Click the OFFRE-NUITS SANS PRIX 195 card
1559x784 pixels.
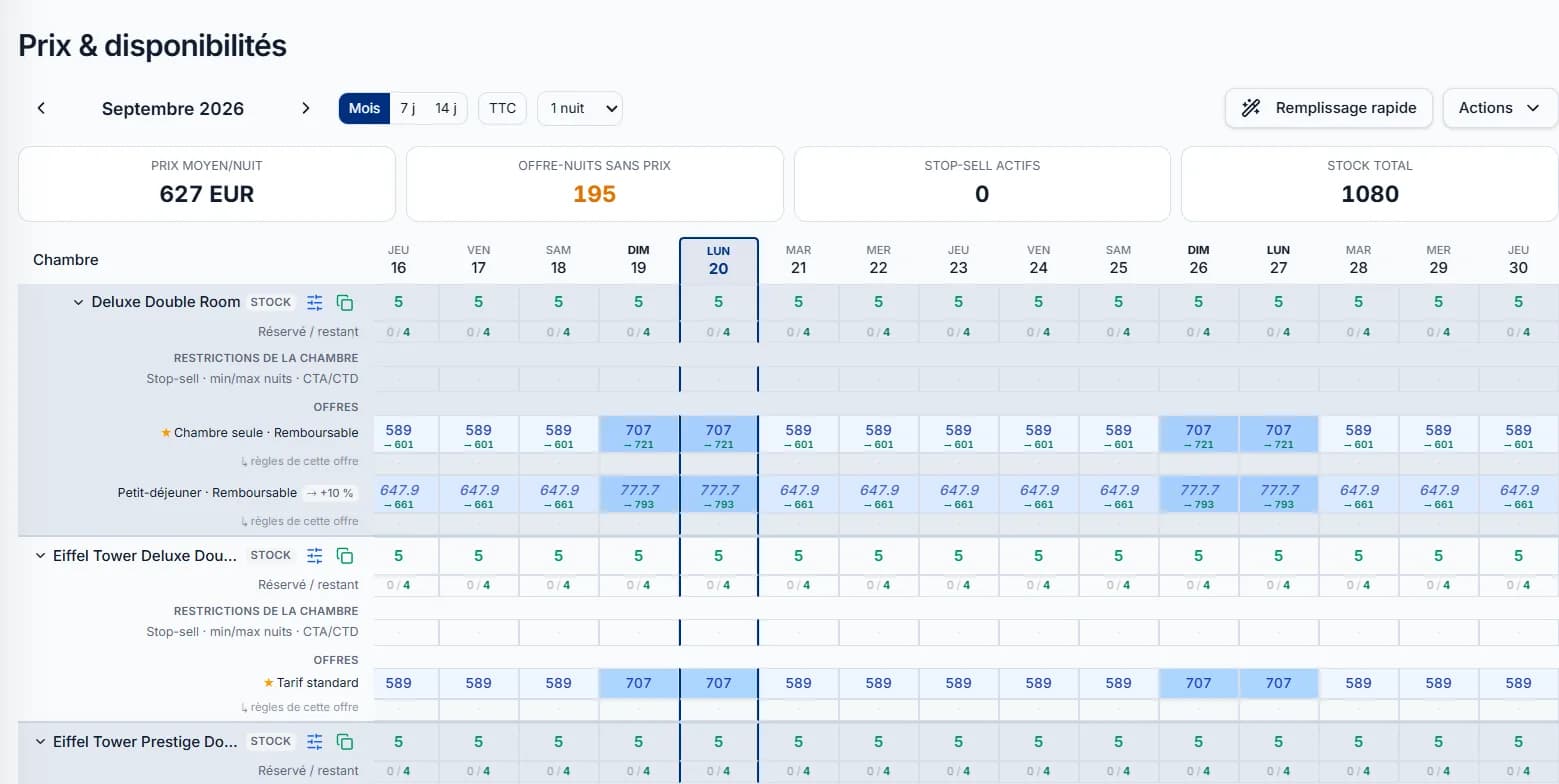(x=594, y=184)
